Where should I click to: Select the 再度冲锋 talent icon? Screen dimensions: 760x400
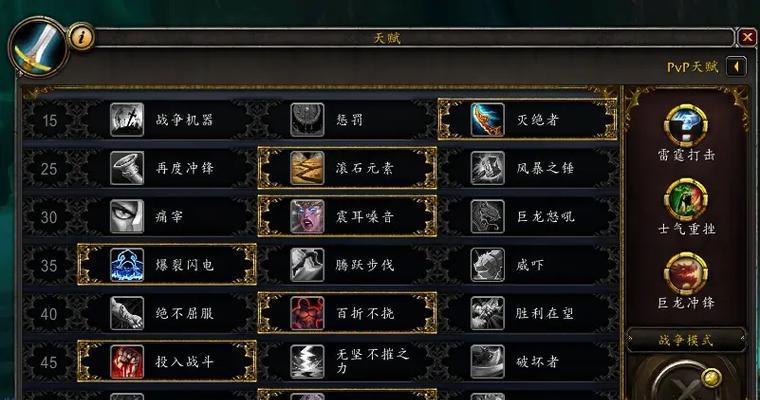(x=127, y=168)
